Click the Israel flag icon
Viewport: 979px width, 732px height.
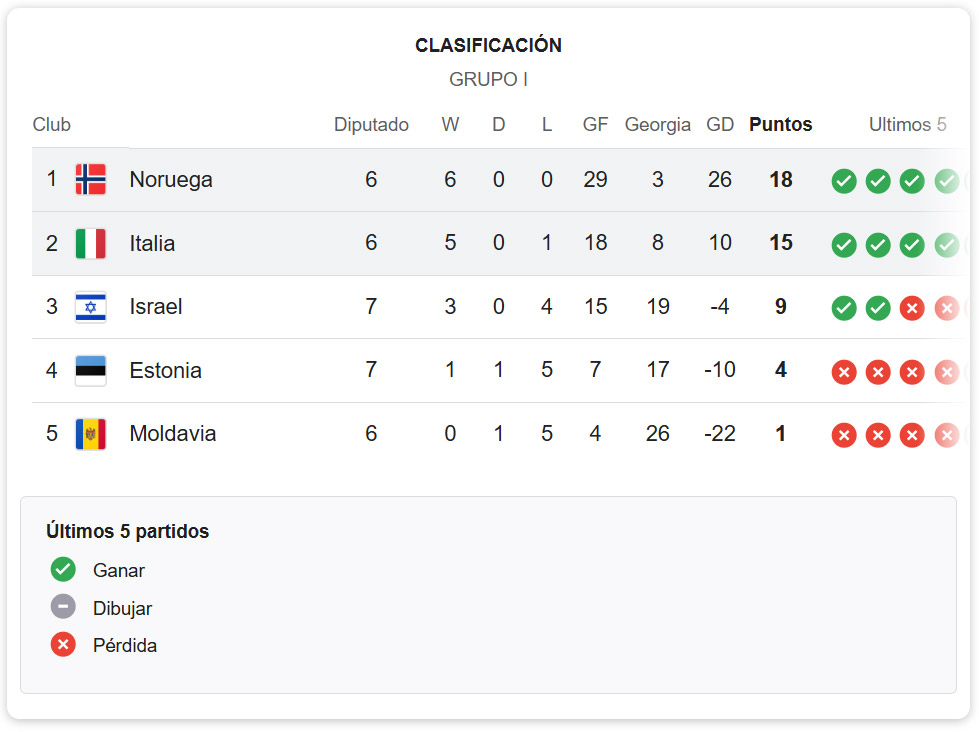[91, 307]
